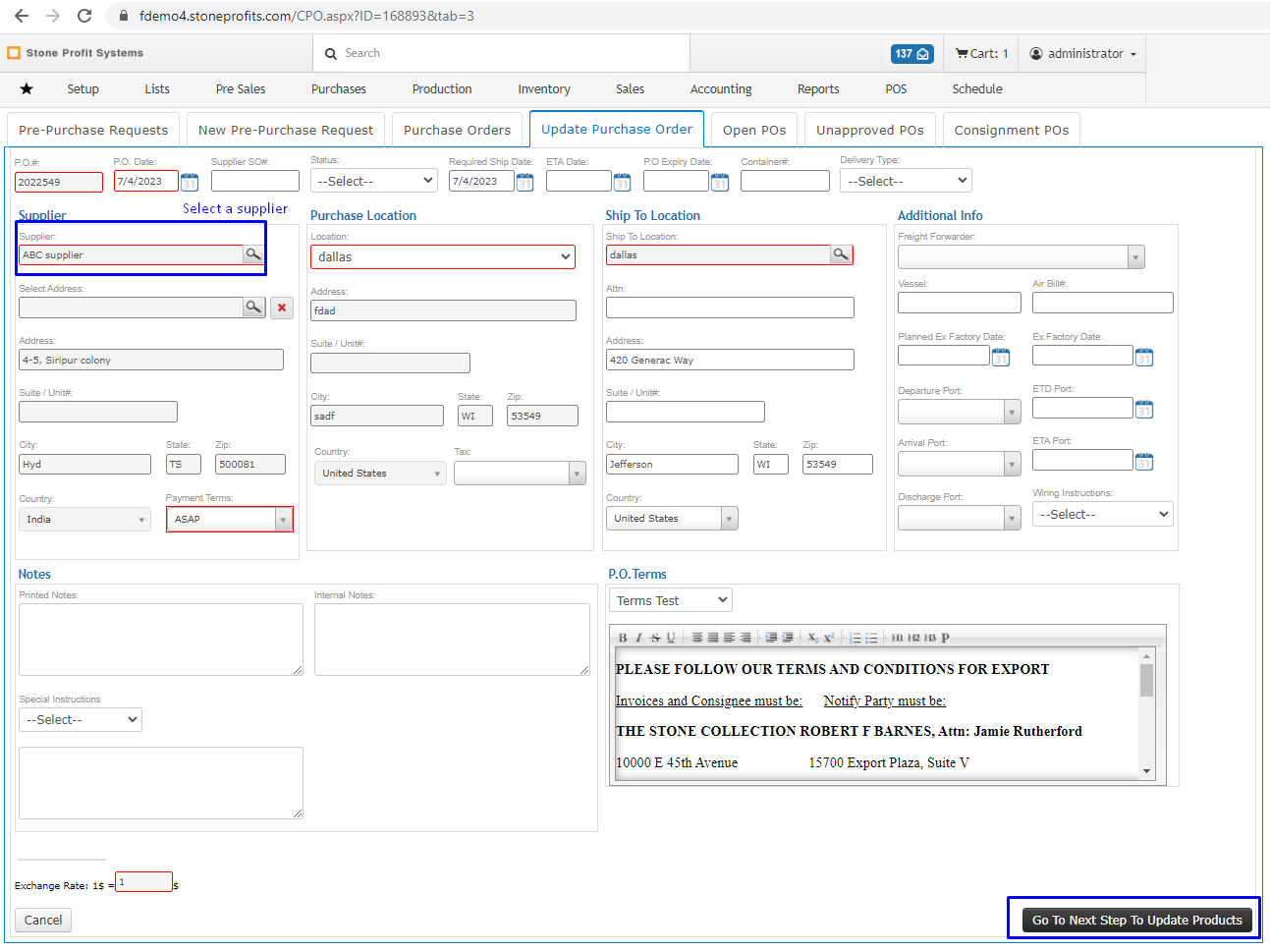The height and width of the screenshot is (952, 1270).
Task: Open calendar for Required Ship Date
Action: [x=525, y=182]
